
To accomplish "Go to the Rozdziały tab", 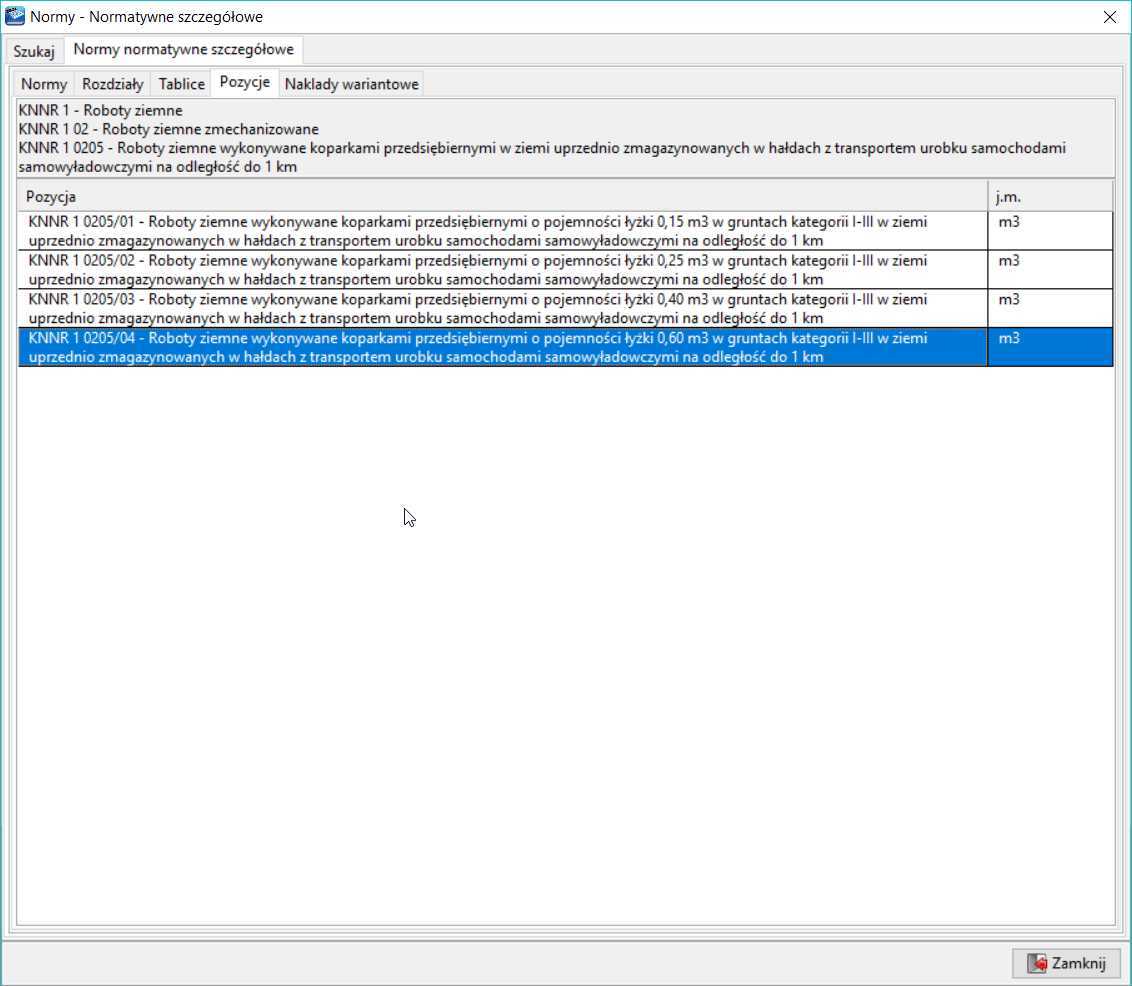I will 112,85.
